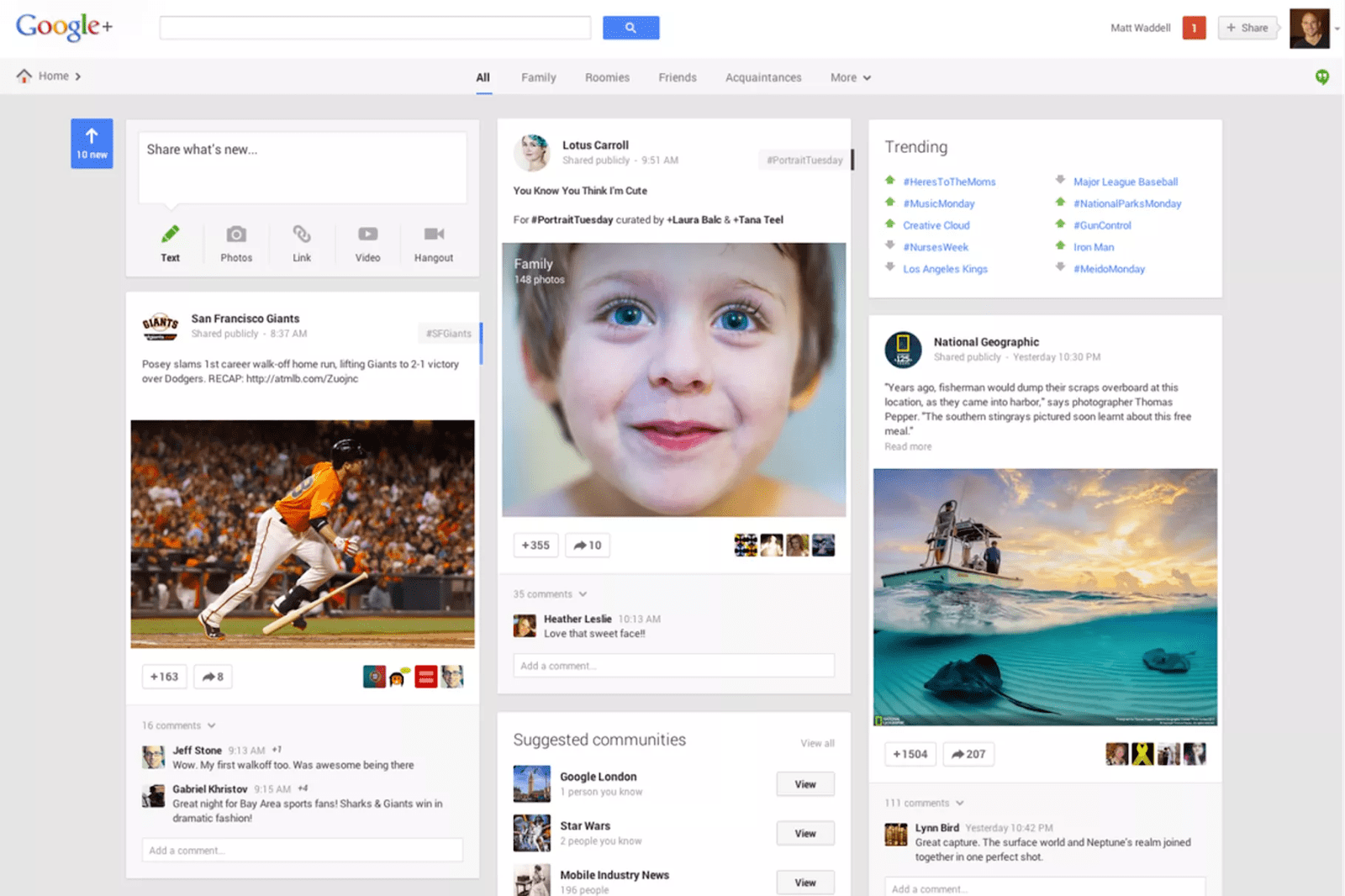Toggle +1 on National Geographic's post
This screenshot has width=1345, height=896.
pyautogui.click(x=910, y=754)
